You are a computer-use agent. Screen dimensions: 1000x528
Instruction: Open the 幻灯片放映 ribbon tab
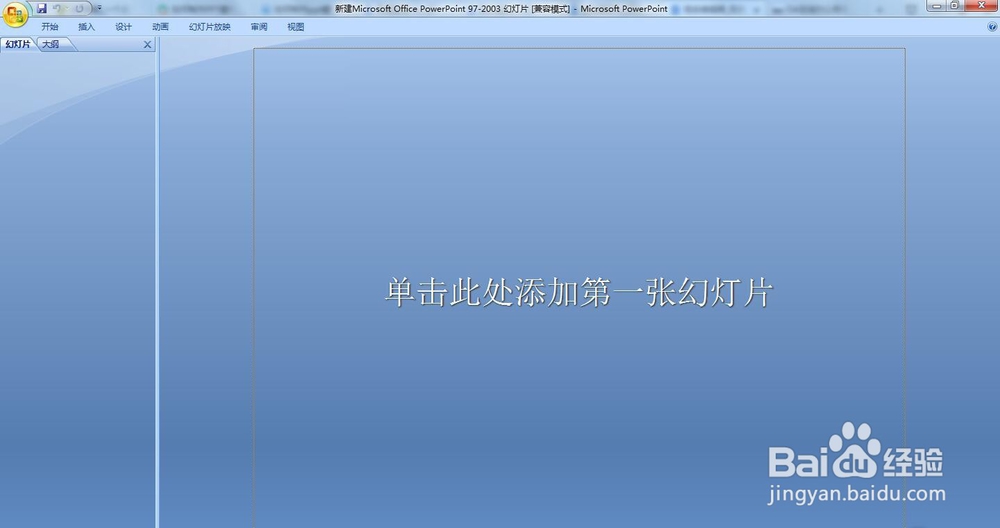click(x=210, y=27)
